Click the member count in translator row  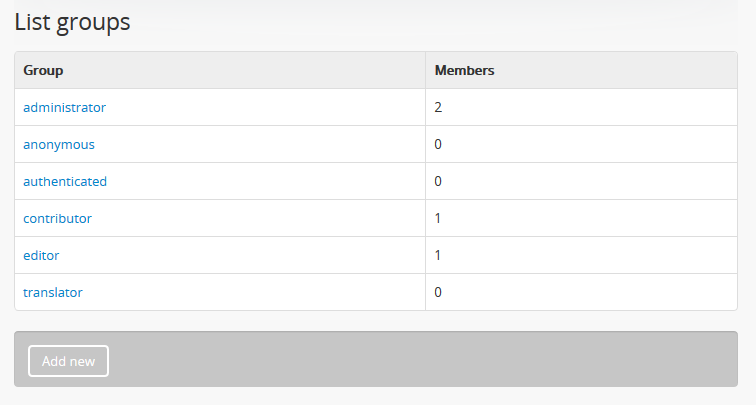(438, 292)
